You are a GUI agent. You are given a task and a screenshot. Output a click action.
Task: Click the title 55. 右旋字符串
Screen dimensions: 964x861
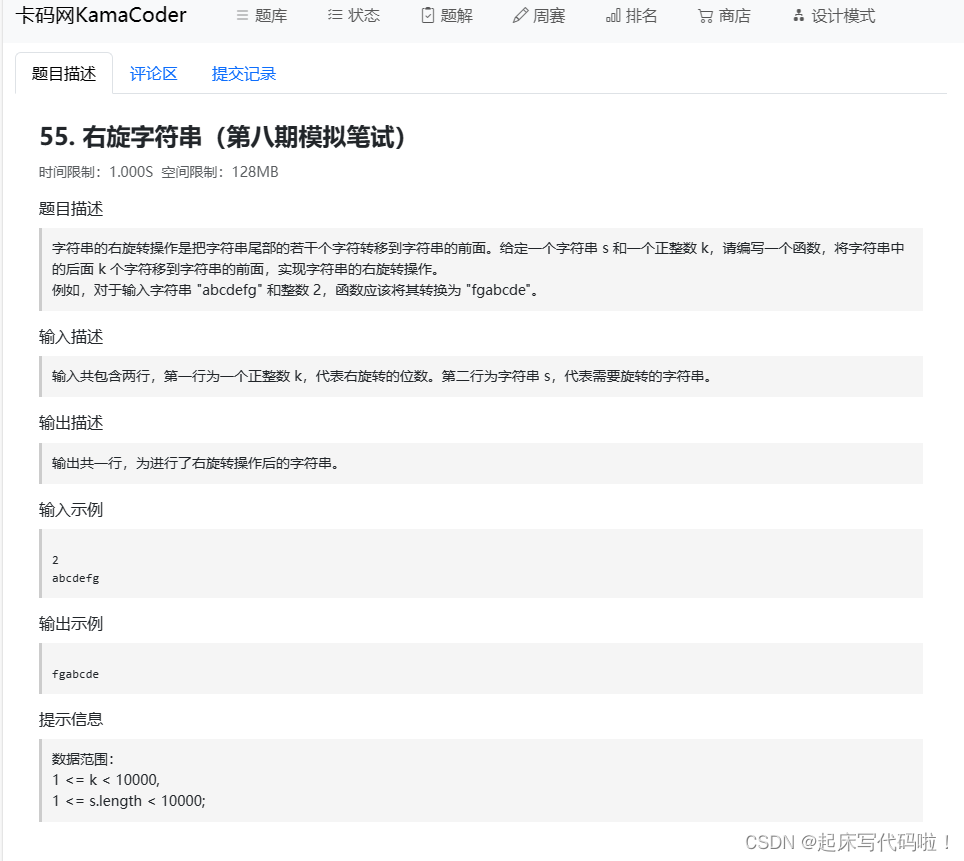(x=223, y=137)
